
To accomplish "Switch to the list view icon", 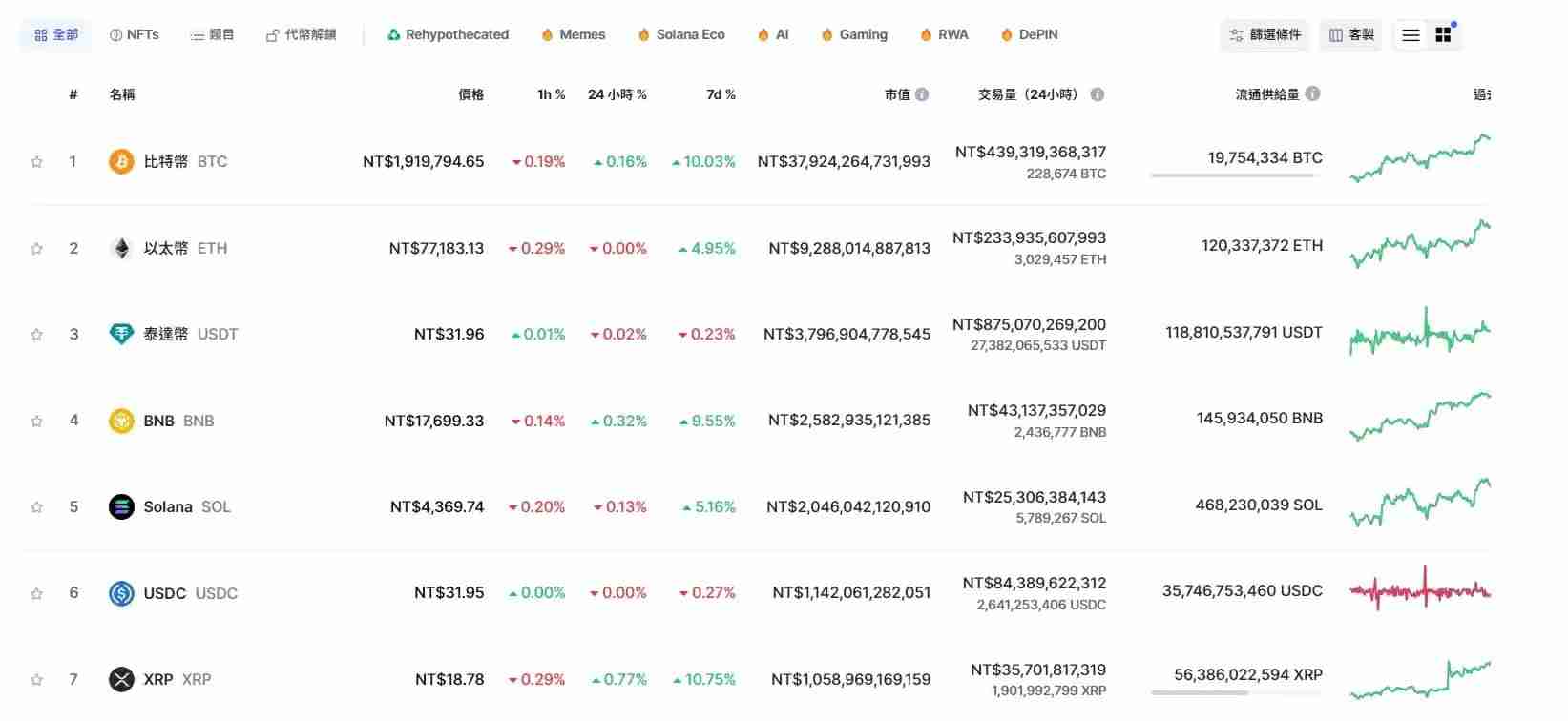I will (1410, 34).
